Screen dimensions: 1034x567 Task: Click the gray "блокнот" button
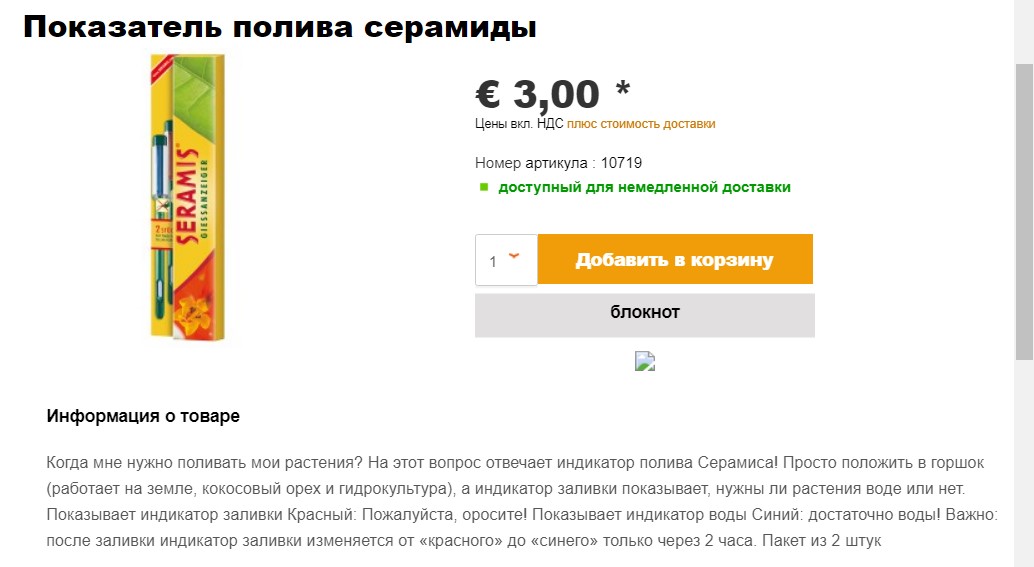[x=645, y=313]
